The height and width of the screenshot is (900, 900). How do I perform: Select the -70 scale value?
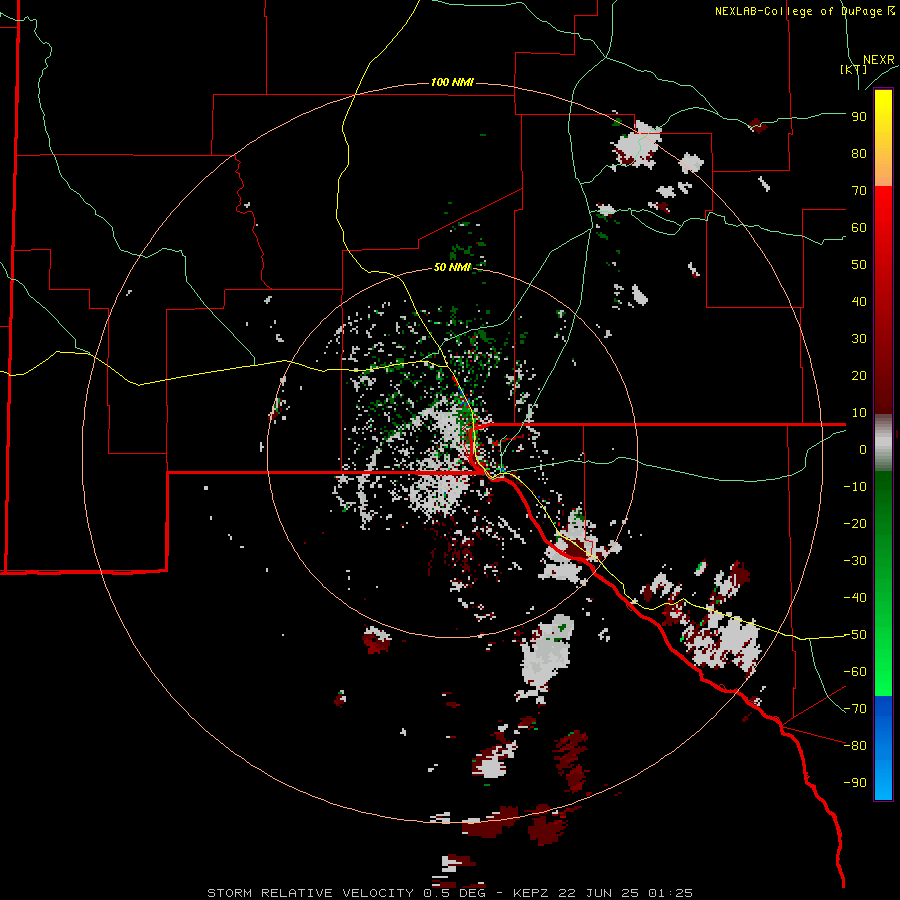[855, 709]
